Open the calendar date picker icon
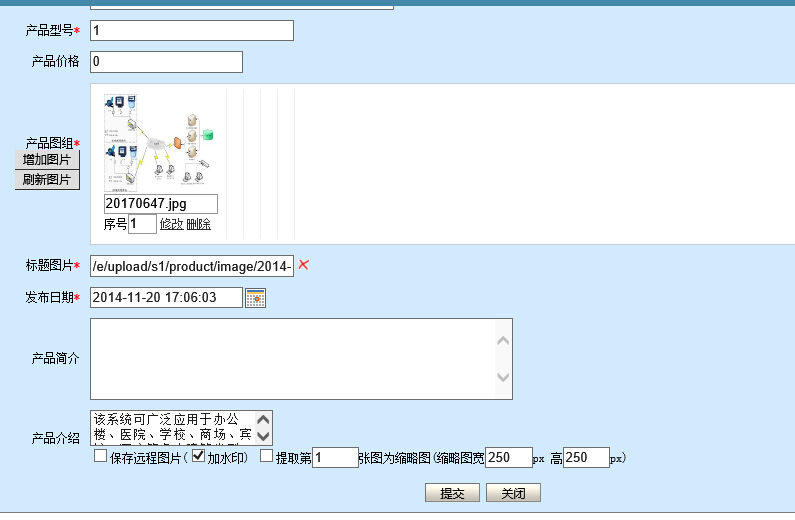 [x=255, y=298]
